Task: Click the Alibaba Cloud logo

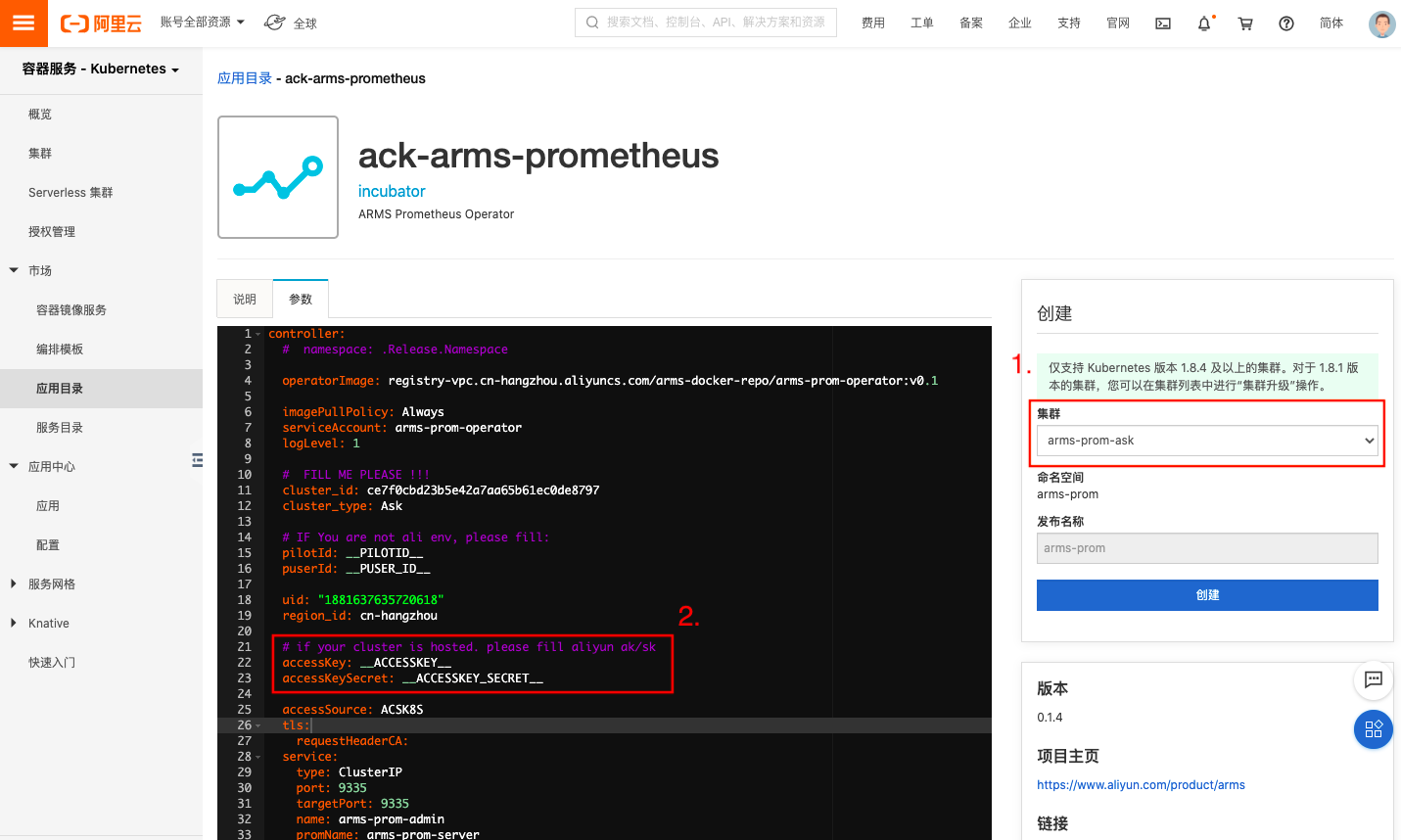Action: 101,23
